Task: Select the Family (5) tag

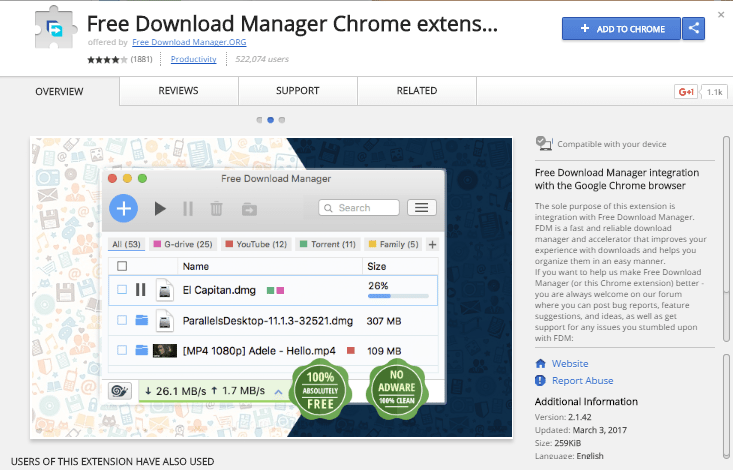Action: (x=394, y=244)
